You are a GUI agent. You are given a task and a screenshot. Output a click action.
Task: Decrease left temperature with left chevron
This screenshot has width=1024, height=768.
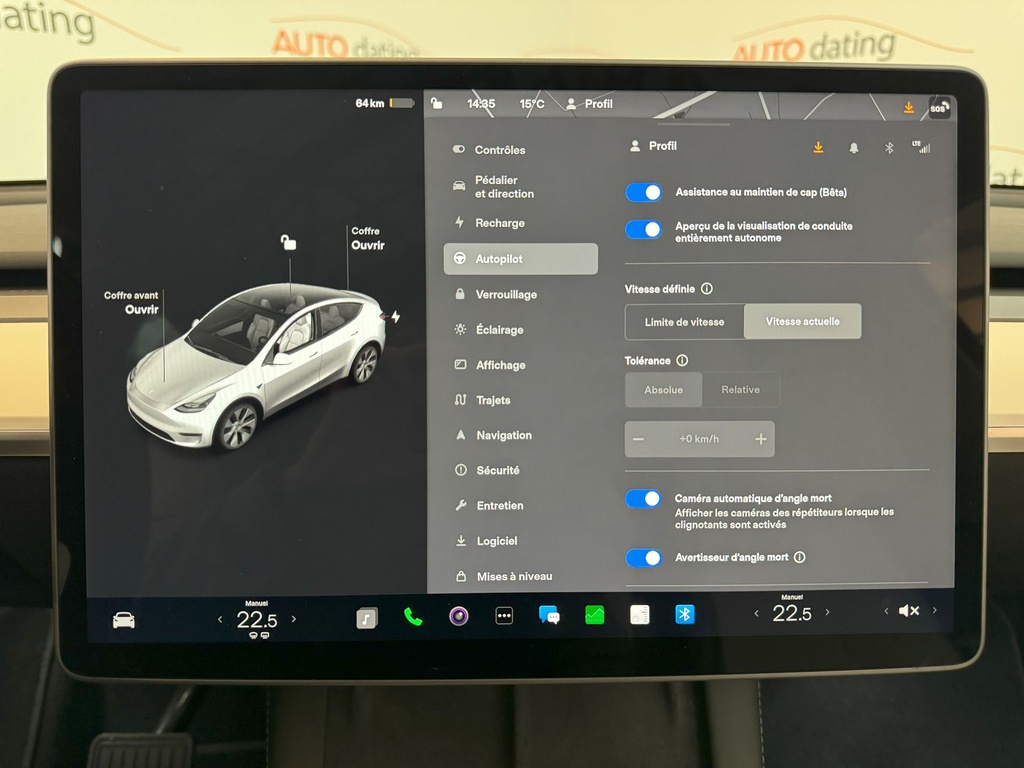click(x=220, y=619)
